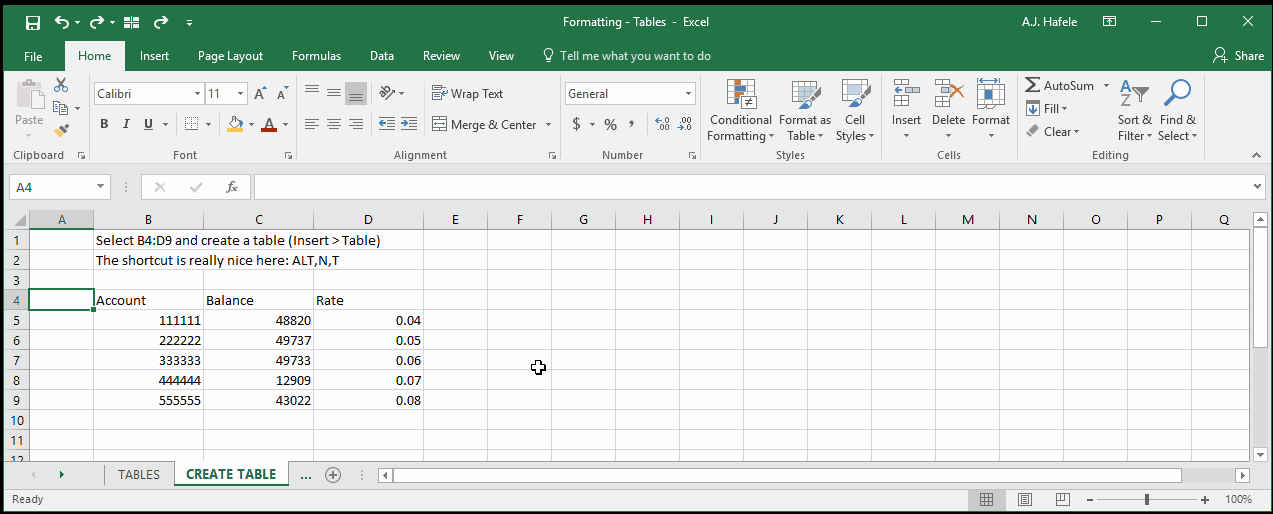
Task: Click the Share button
Action: (x=1238, y=56)
